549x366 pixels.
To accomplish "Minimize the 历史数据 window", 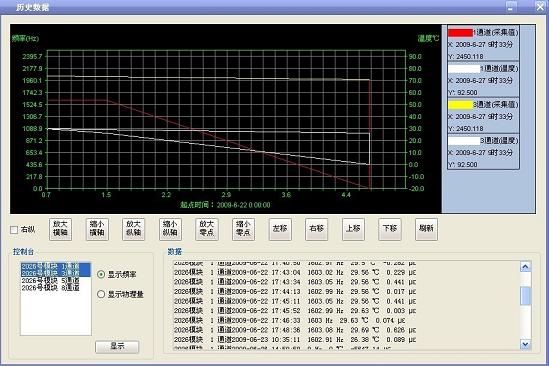I will pos(511,7).
